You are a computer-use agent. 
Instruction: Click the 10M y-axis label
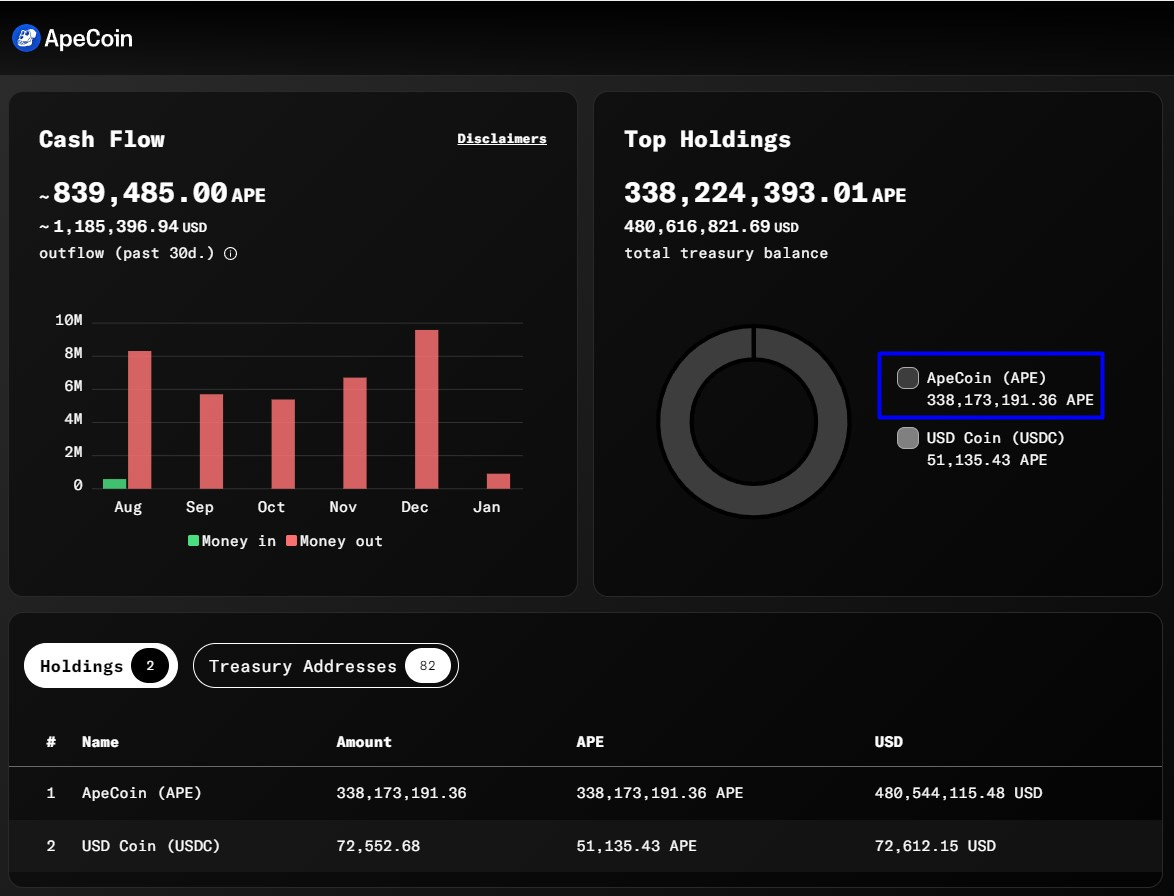pos(69,320)
